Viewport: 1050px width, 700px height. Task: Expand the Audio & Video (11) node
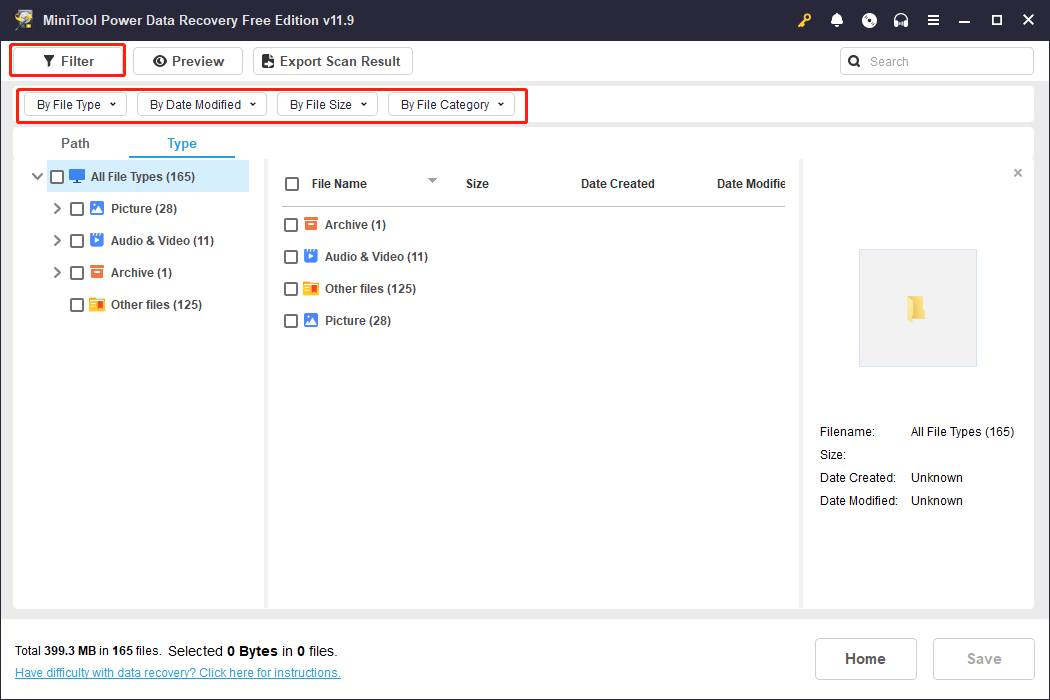pos(57,240)
